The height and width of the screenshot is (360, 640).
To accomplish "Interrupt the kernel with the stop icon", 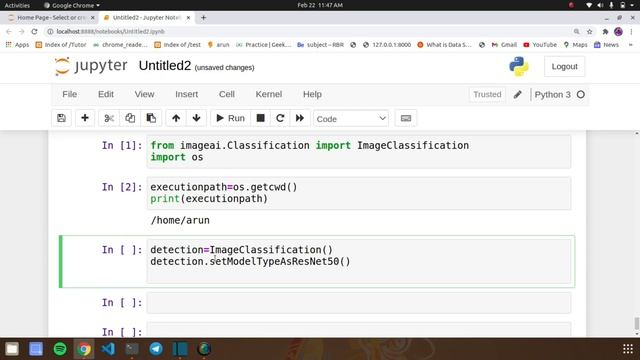I will [x=260, y=118].
